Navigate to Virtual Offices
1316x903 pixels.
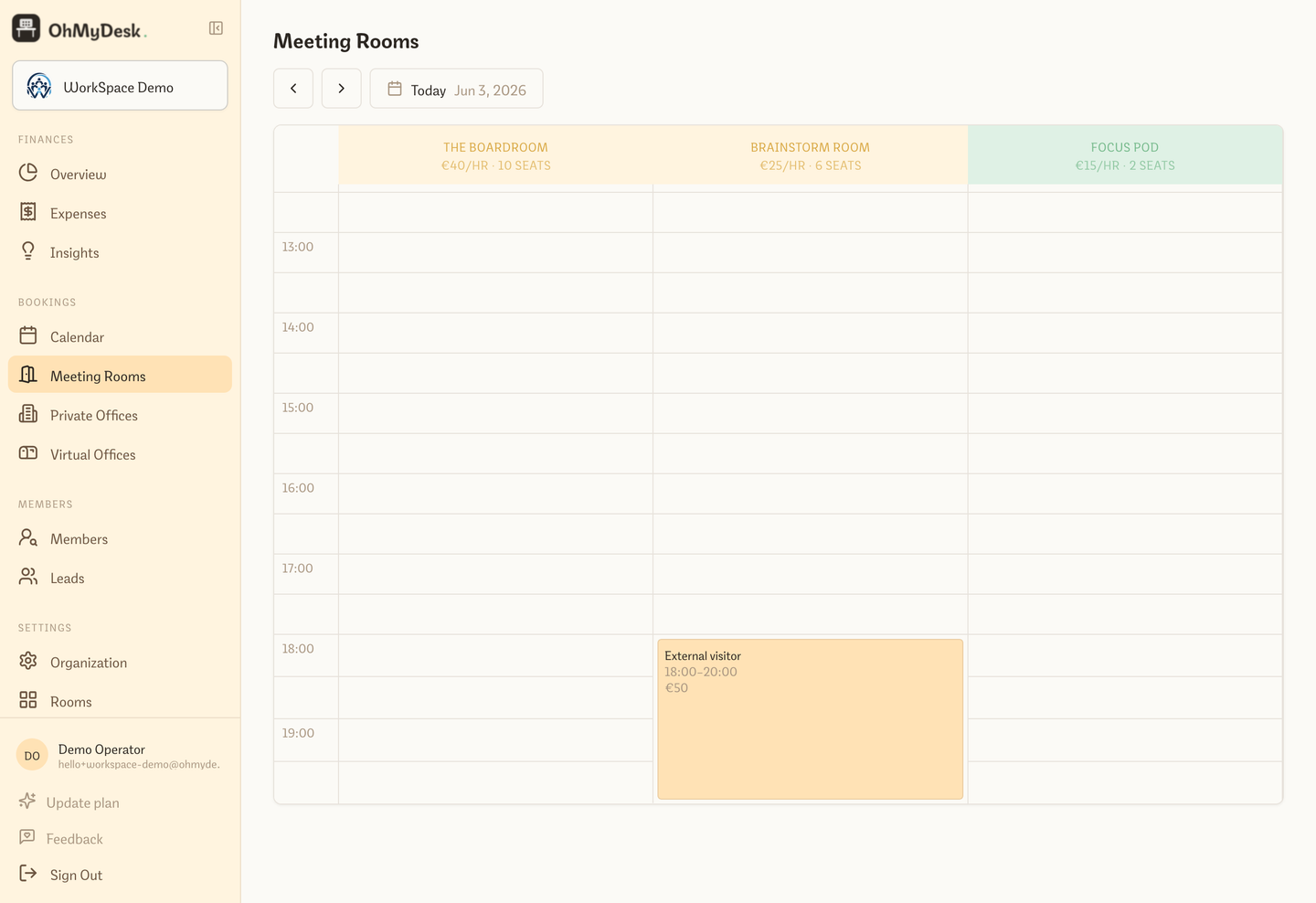[120, 454]
